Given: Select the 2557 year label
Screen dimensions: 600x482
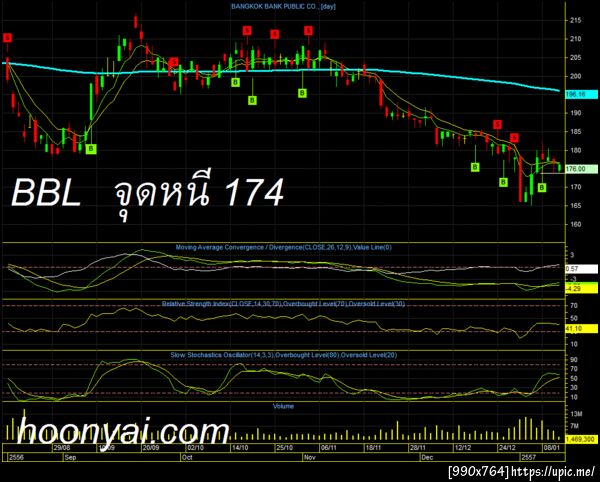Looking at the screenshot, I should pyautogui.click(x=530, y=457).
